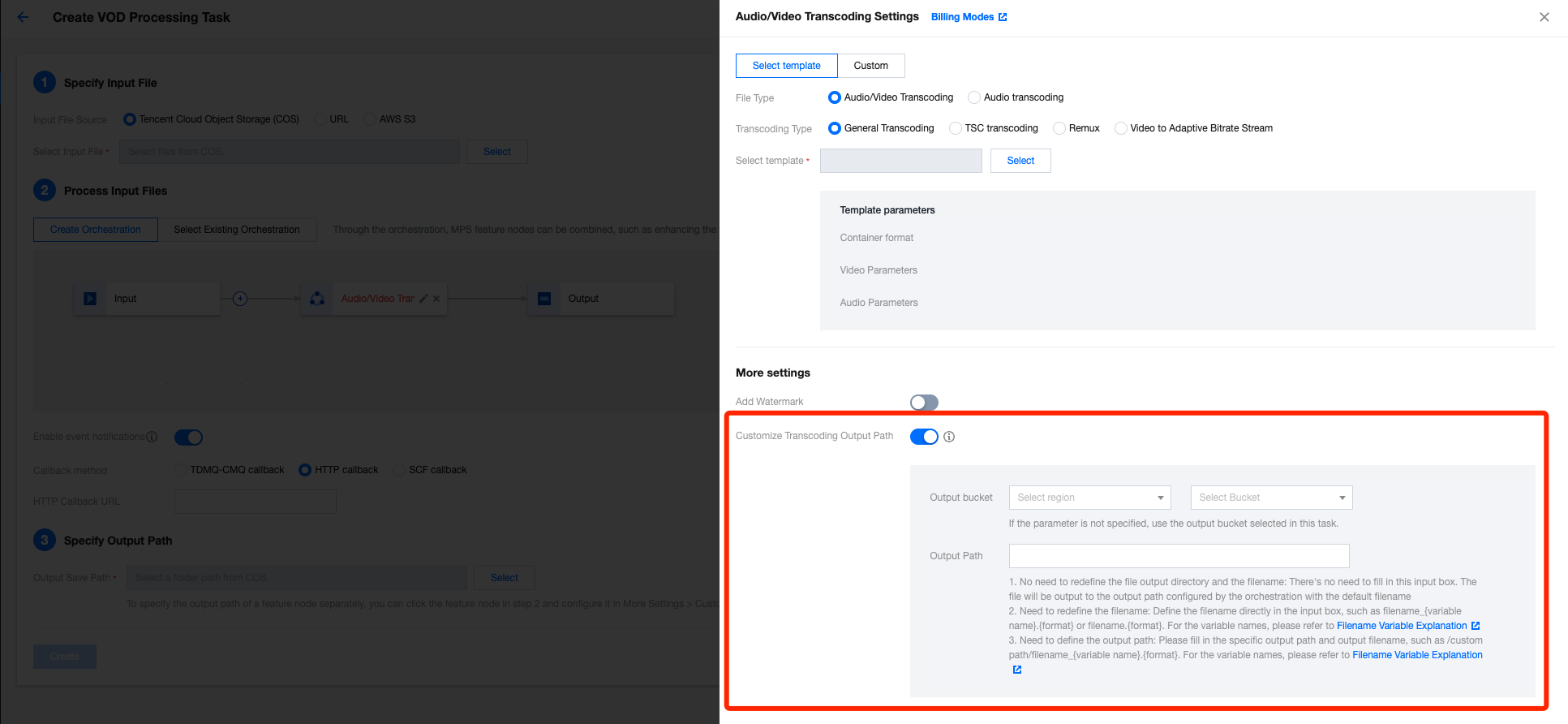The width and height of the screenshot is (1568, 724).
Task: Remove the Audio/Video Transcoding node with X icon
Action: [x=436, y=299]
